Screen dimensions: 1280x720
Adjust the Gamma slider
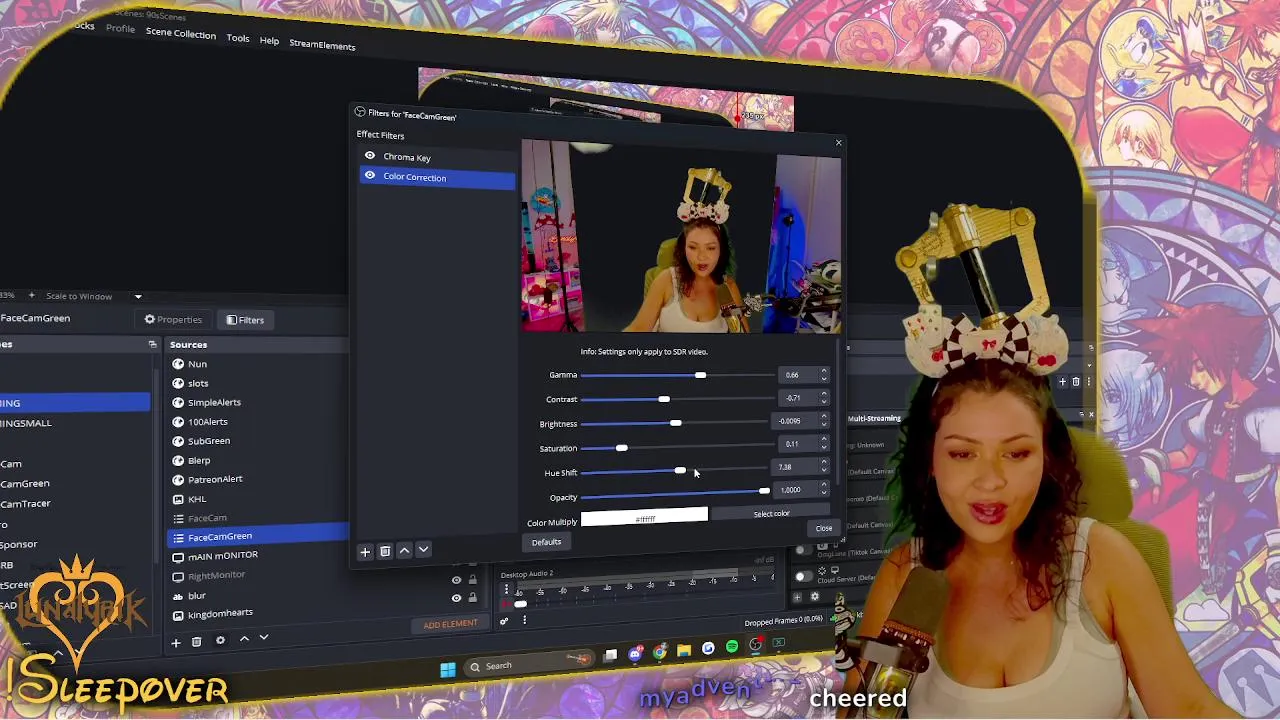pos(677,375)
